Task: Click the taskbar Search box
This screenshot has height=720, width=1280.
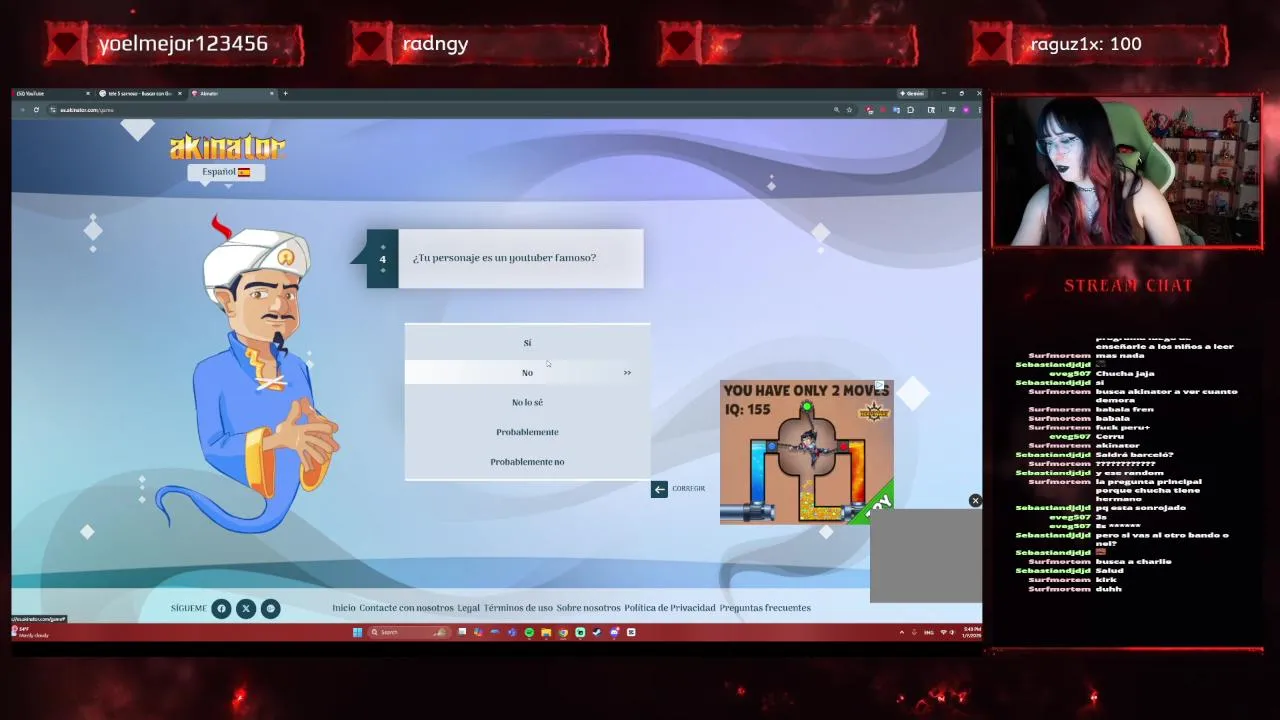Action: click(409, 632)
